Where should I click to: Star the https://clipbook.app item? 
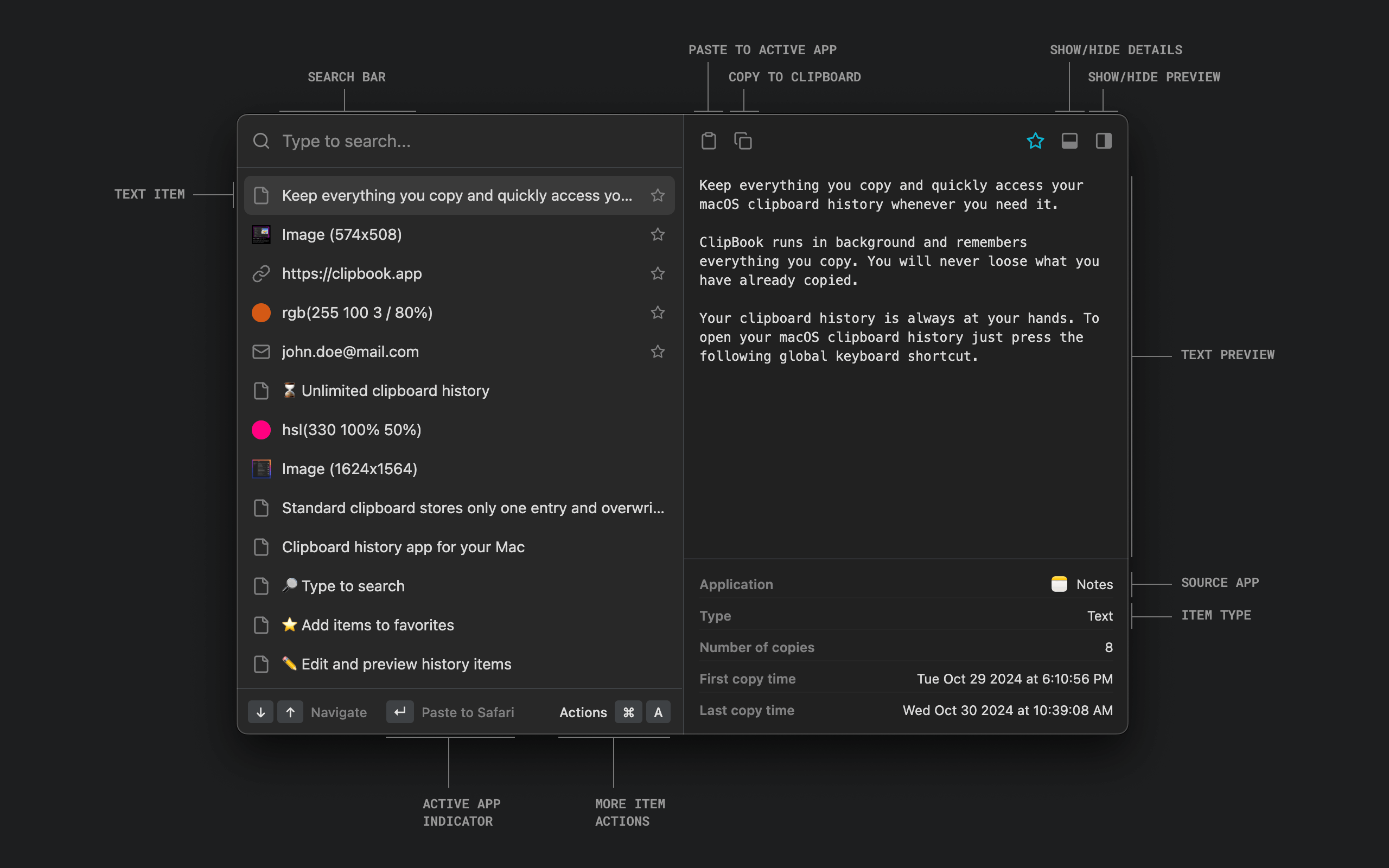(658, 273)
